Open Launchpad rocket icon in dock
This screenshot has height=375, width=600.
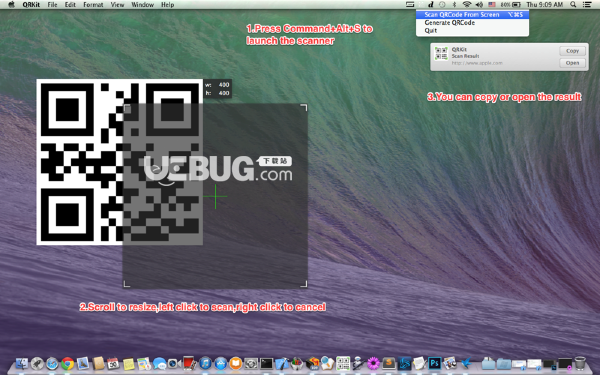[x=37, y=364]
